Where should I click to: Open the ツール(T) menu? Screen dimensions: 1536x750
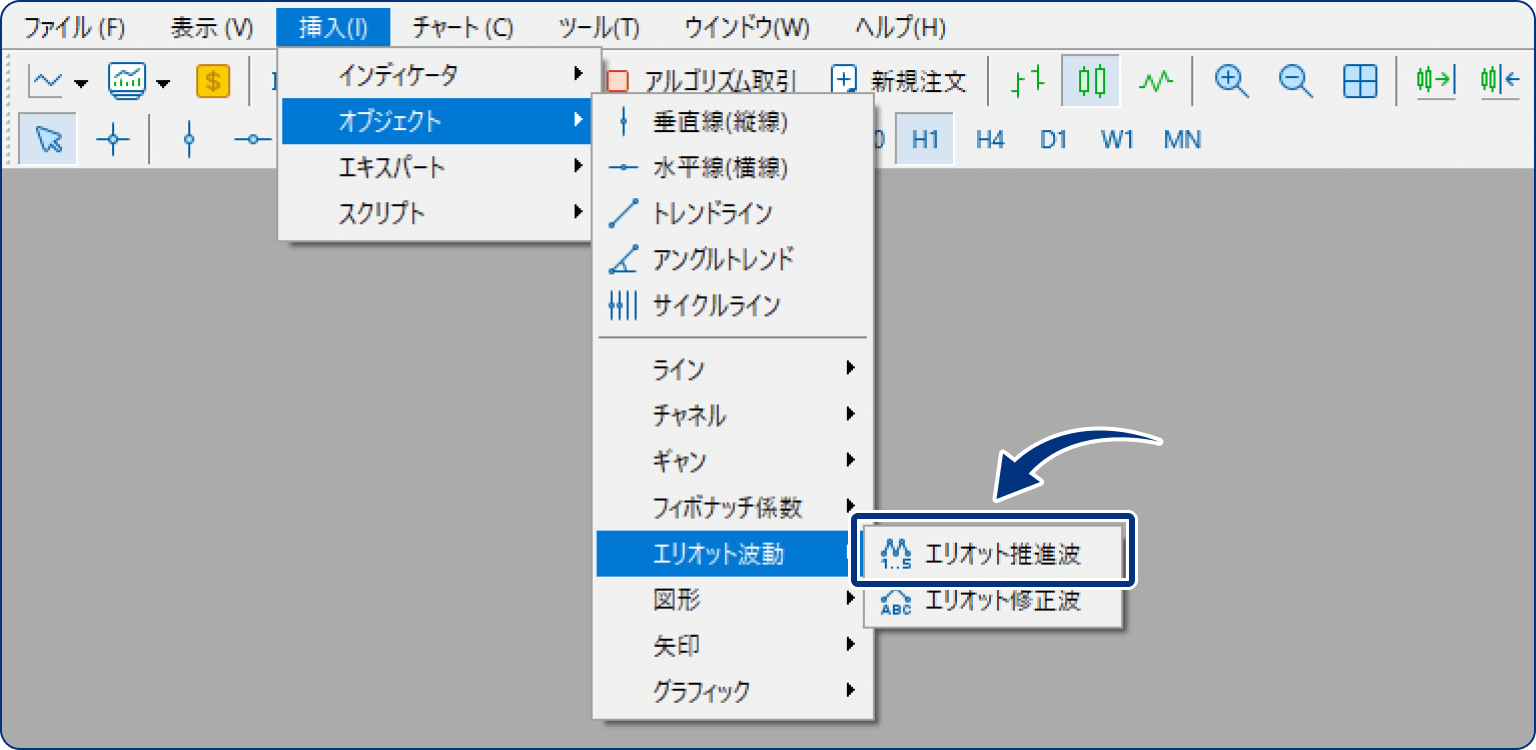point(599,28)
